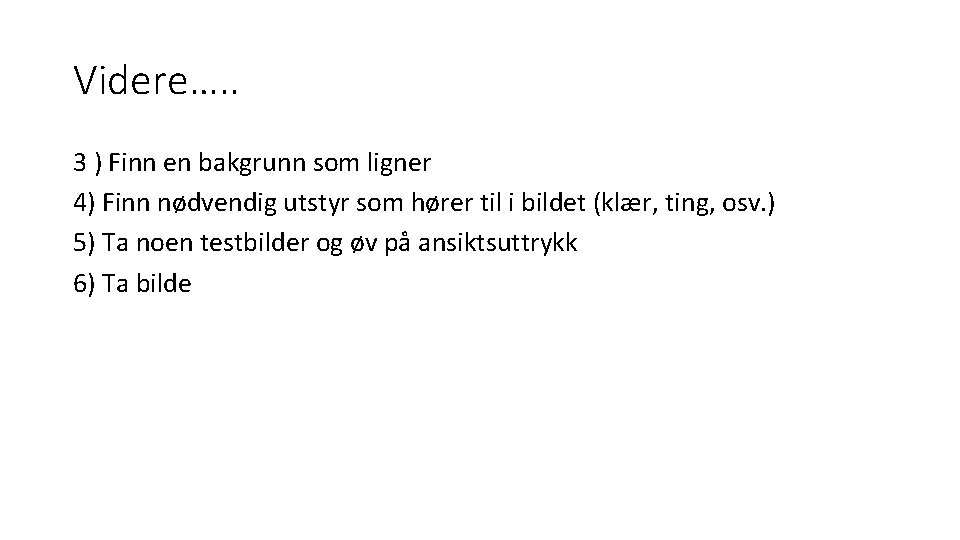This screenshot has height=540, width=960.
Task: Click the word "bilde" in step 6
Action: point(163,283)
